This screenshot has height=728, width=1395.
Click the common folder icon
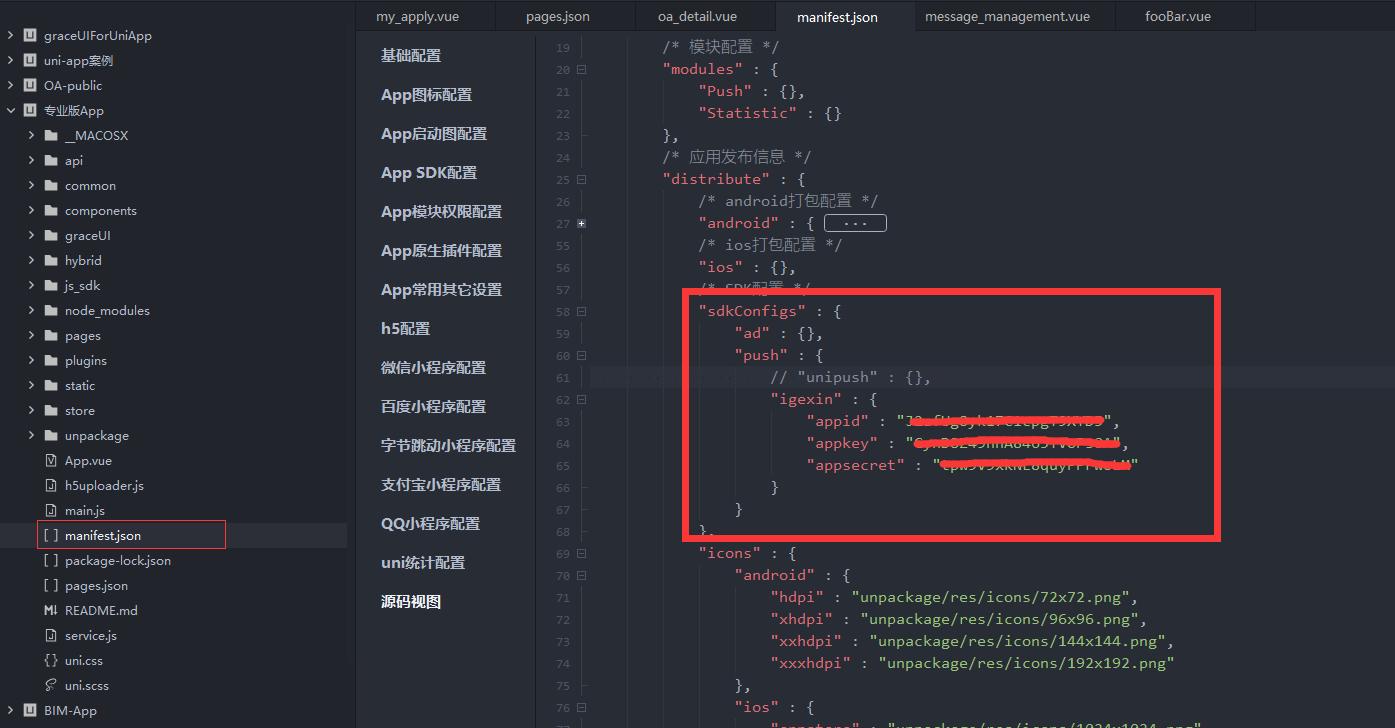(51, 185)
